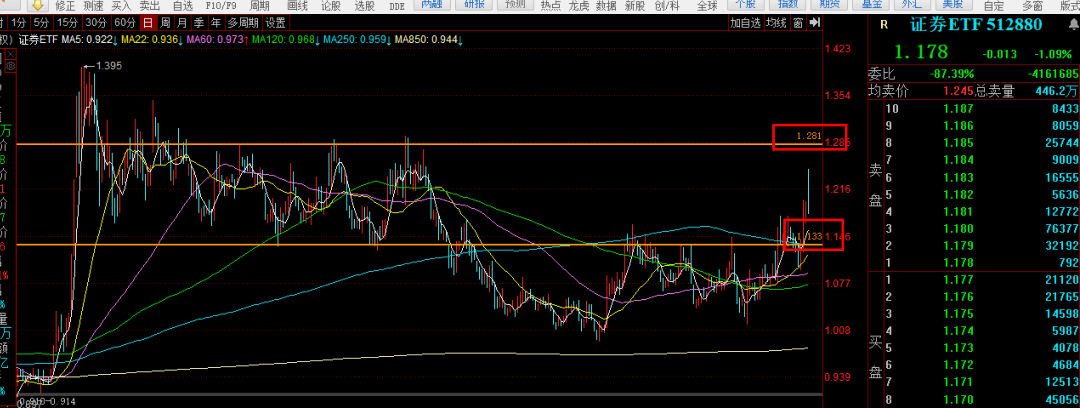Open the 热点 hot topics menu
The width and height of the screenshot is (1080, 408).
[551, 6]
